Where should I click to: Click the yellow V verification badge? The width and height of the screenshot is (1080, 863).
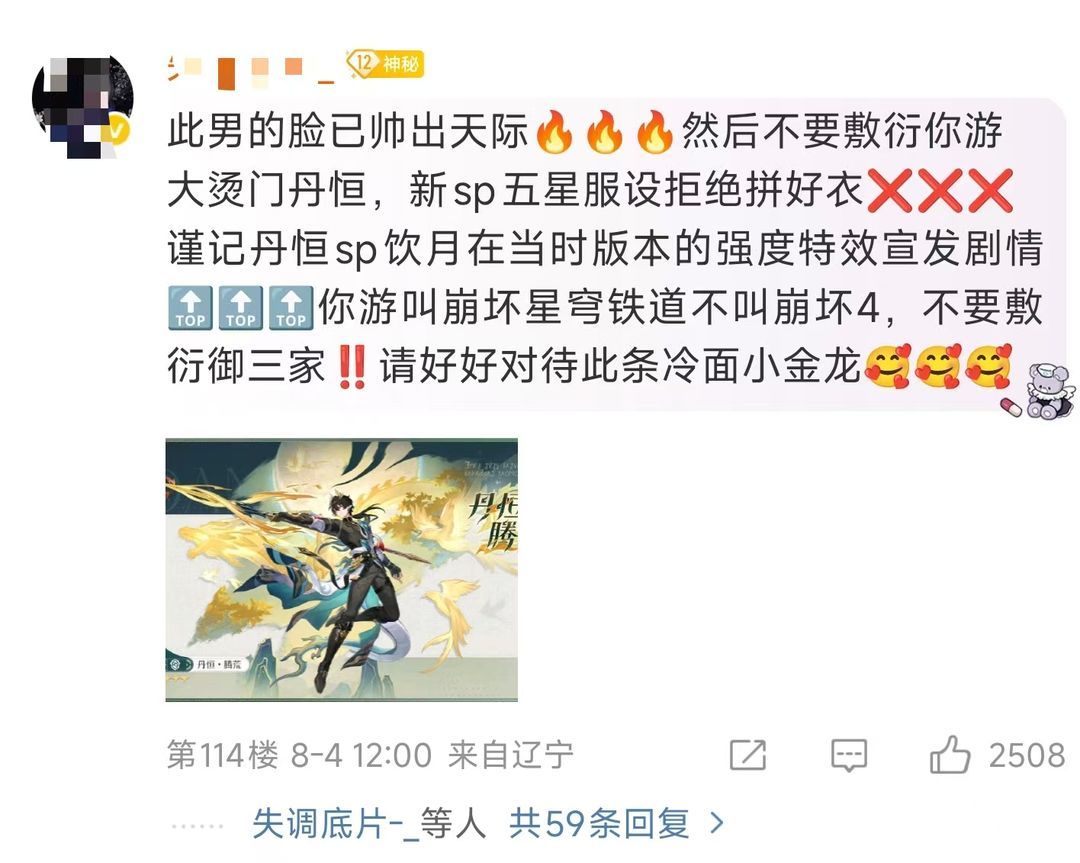coord(117,131)
